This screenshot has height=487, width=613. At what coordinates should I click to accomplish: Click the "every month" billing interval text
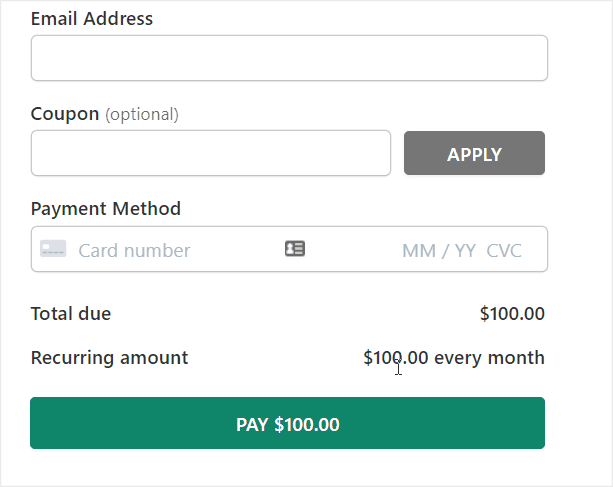point(489,358)
